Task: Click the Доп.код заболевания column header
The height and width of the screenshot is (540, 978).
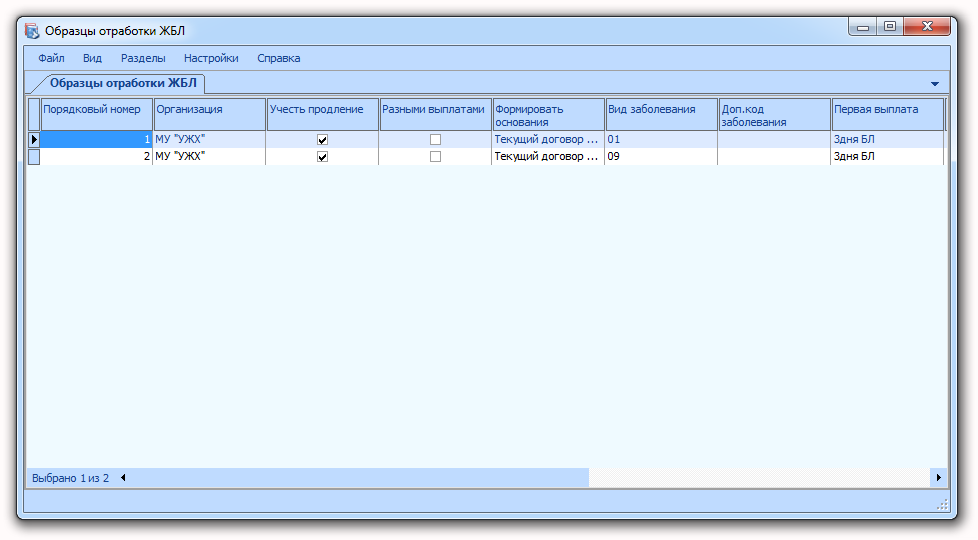Action: click(x=774, y=115)
